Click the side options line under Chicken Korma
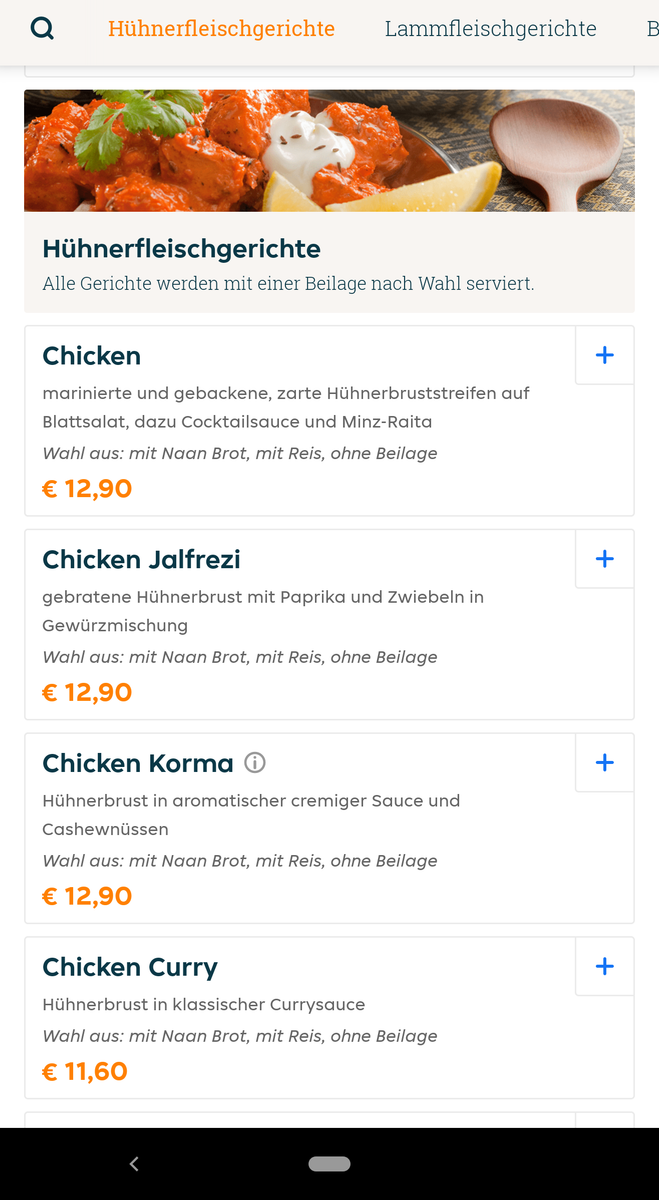659x1200 pixels. point(239,861)
